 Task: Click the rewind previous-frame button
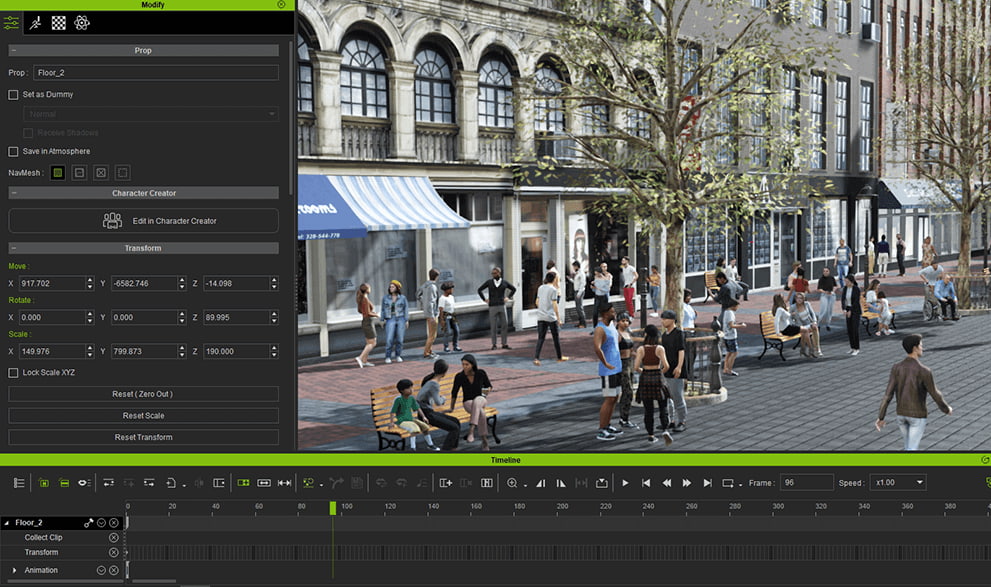click(x=666, y=483)
